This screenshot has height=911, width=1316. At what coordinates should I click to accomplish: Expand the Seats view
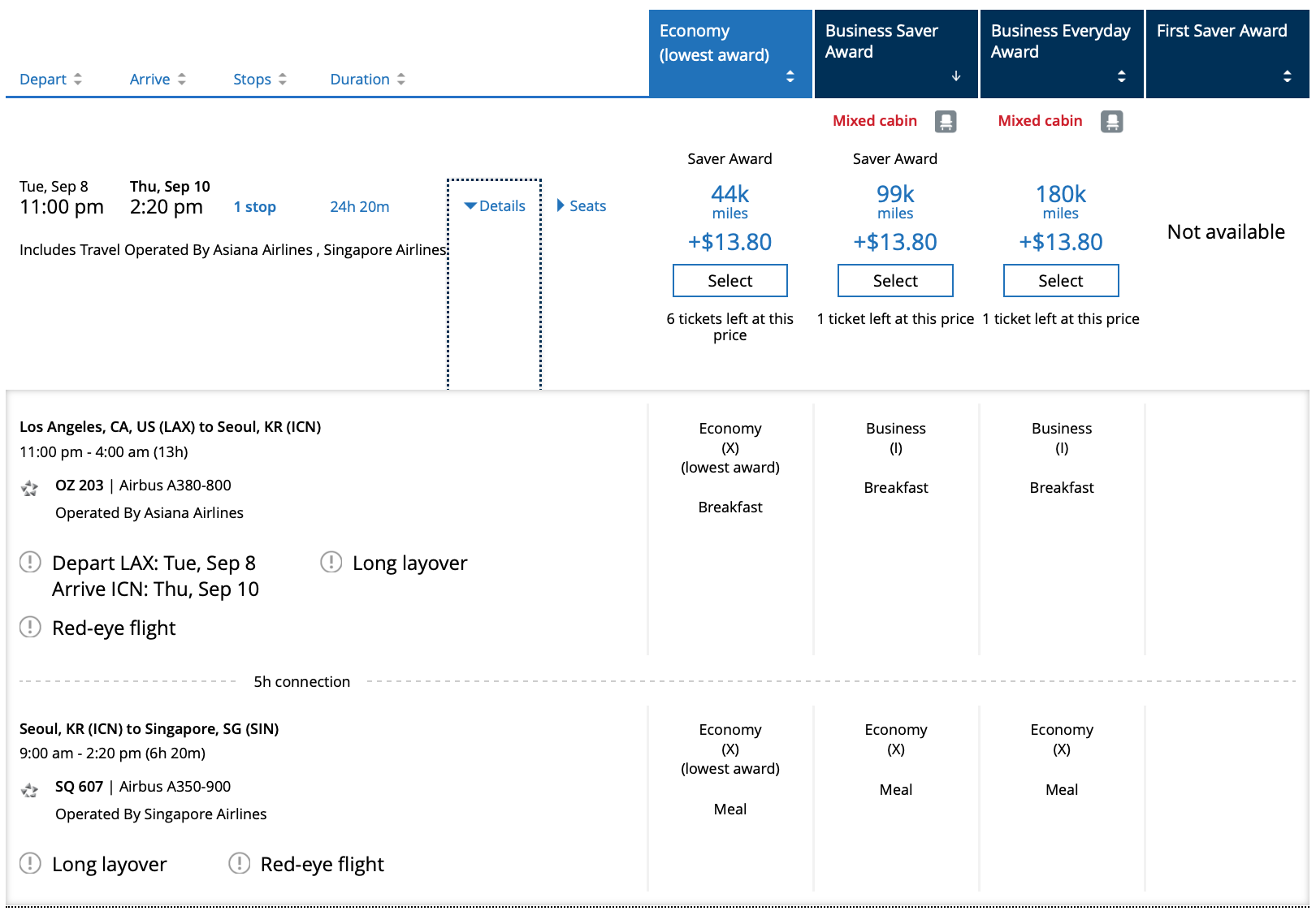click(582, 206)
